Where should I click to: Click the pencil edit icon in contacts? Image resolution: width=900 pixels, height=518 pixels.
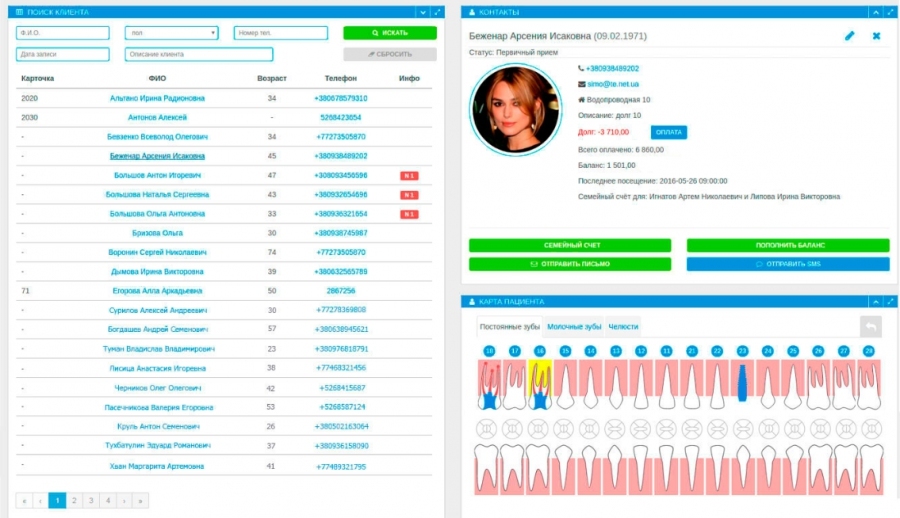pyautogui.click(x=850, y=36)
